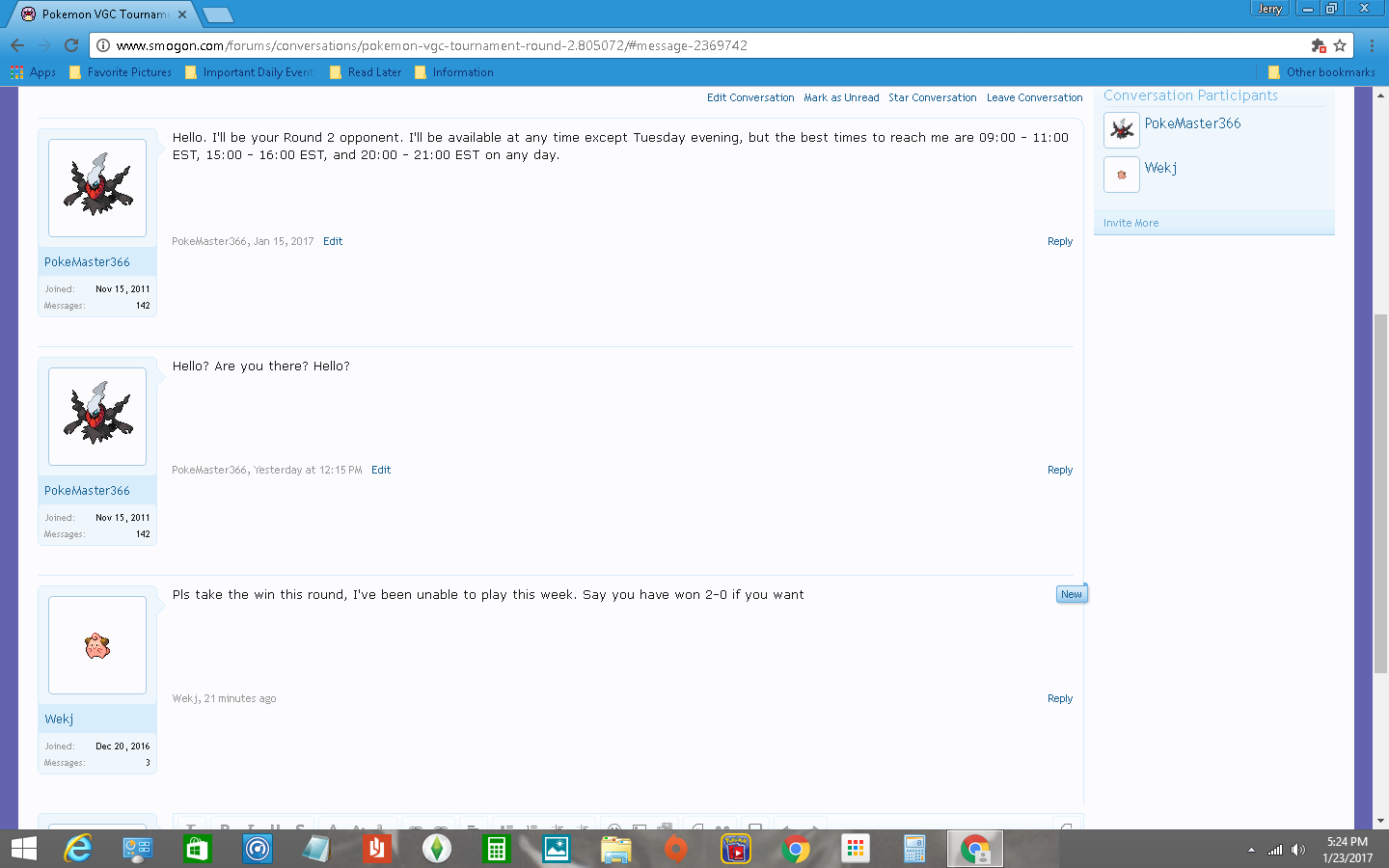This screenshot has width=1389, height=868.
Task: Bookmark this page with the star icon
Action: tap(1340, 45)
